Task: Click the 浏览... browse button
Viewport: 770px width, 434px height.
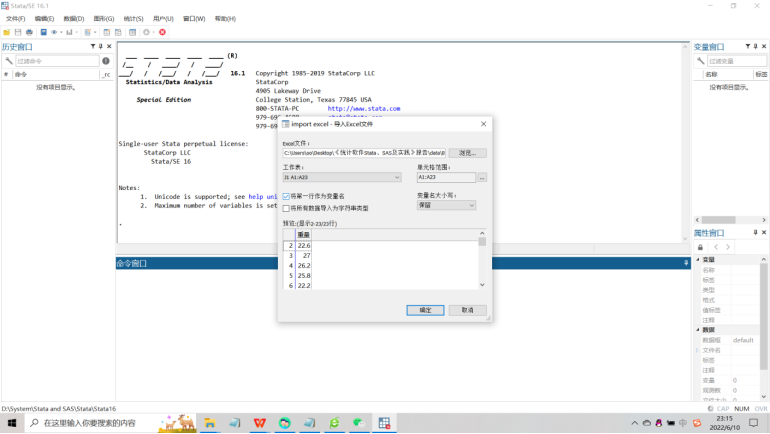Action: pos(468,153)
